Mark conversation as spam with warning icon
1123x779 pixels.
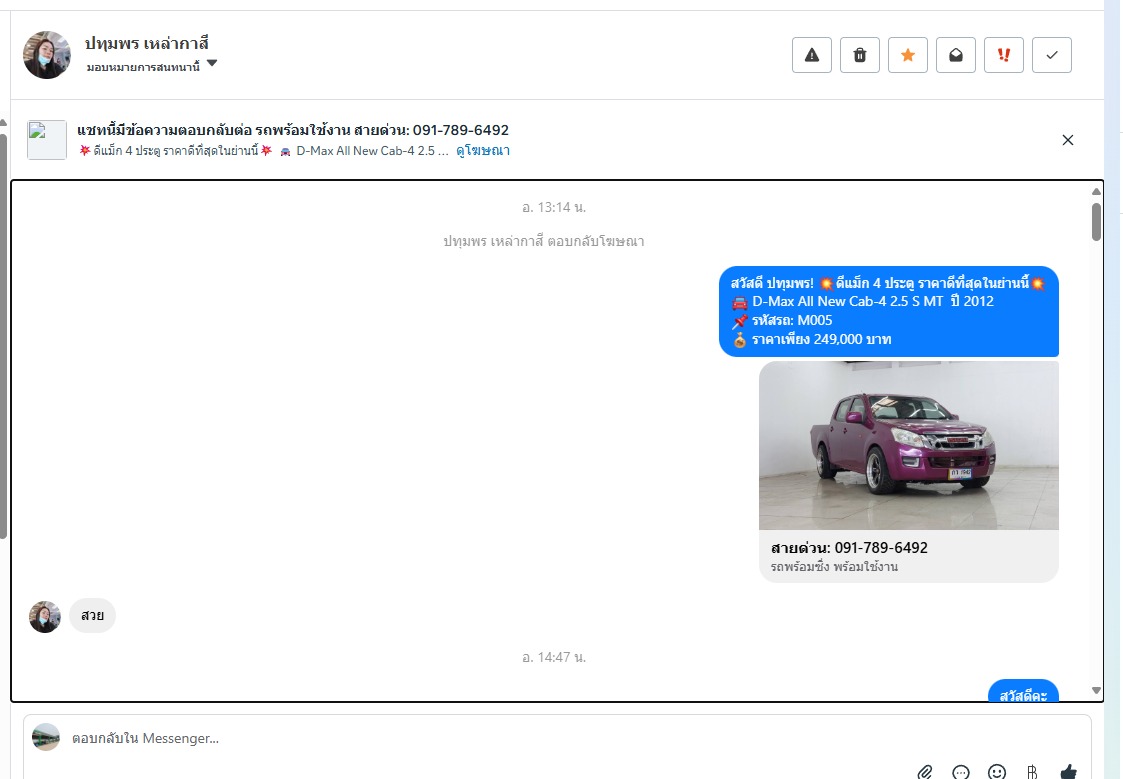(x=811, y=55)
